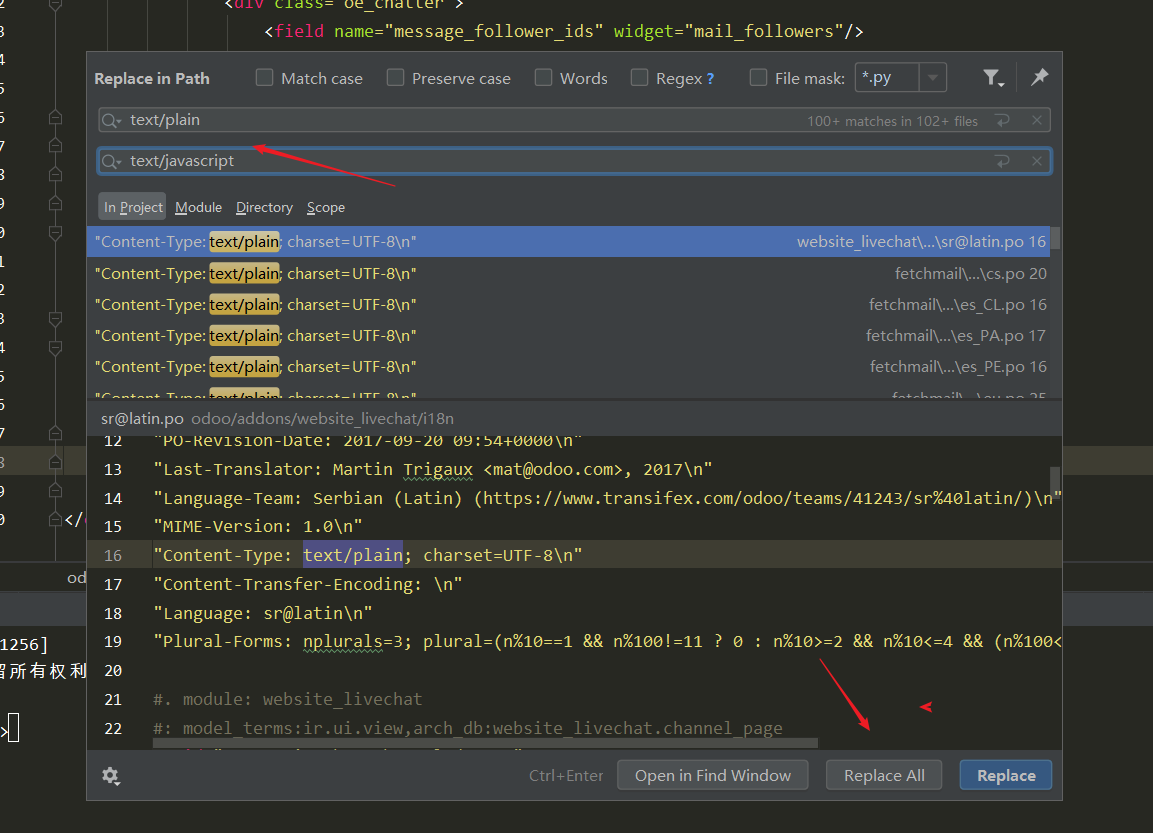
Task: Select the es_PA.po 17 result row
Action: pos(568,335)
